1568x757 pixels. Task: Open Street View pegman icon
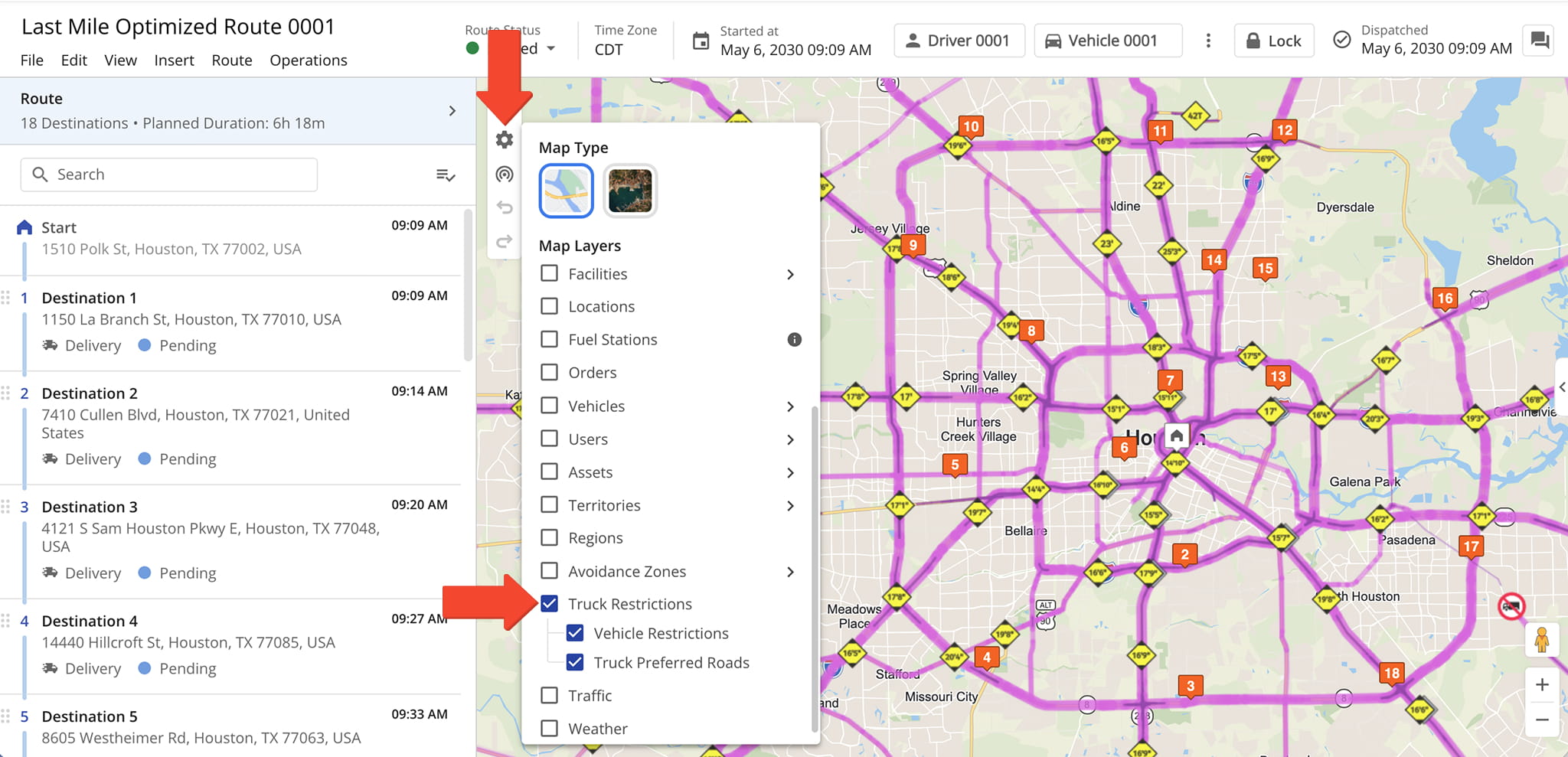(x=1542, y=640)
